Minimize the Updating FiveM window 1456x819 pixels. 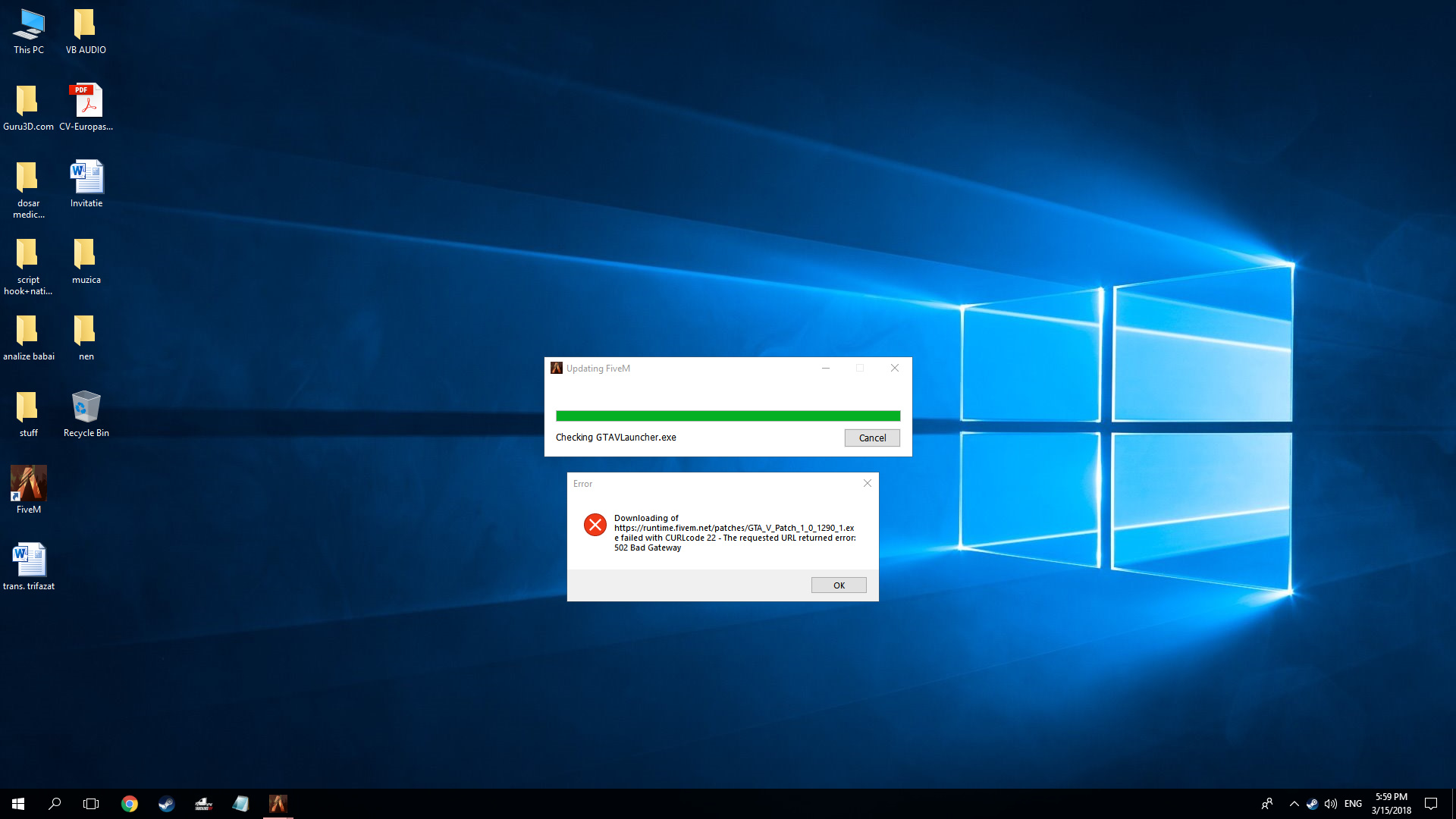pos(826,368)
